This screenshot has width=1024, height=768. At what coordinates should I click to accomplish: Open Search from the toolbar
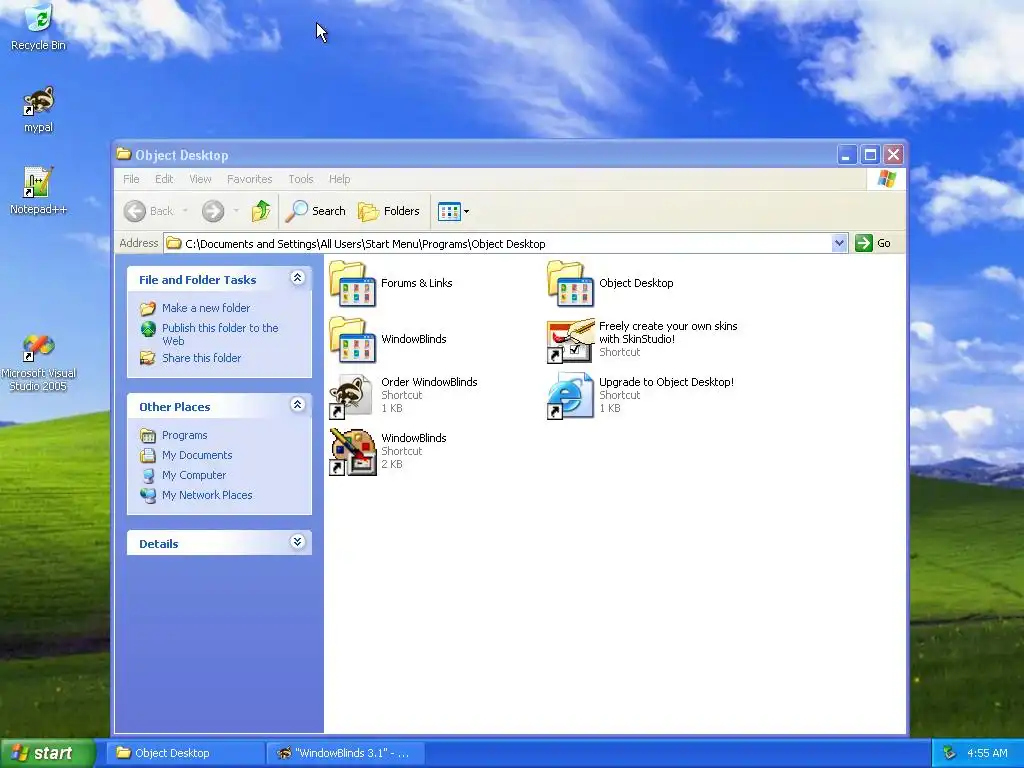316,211
